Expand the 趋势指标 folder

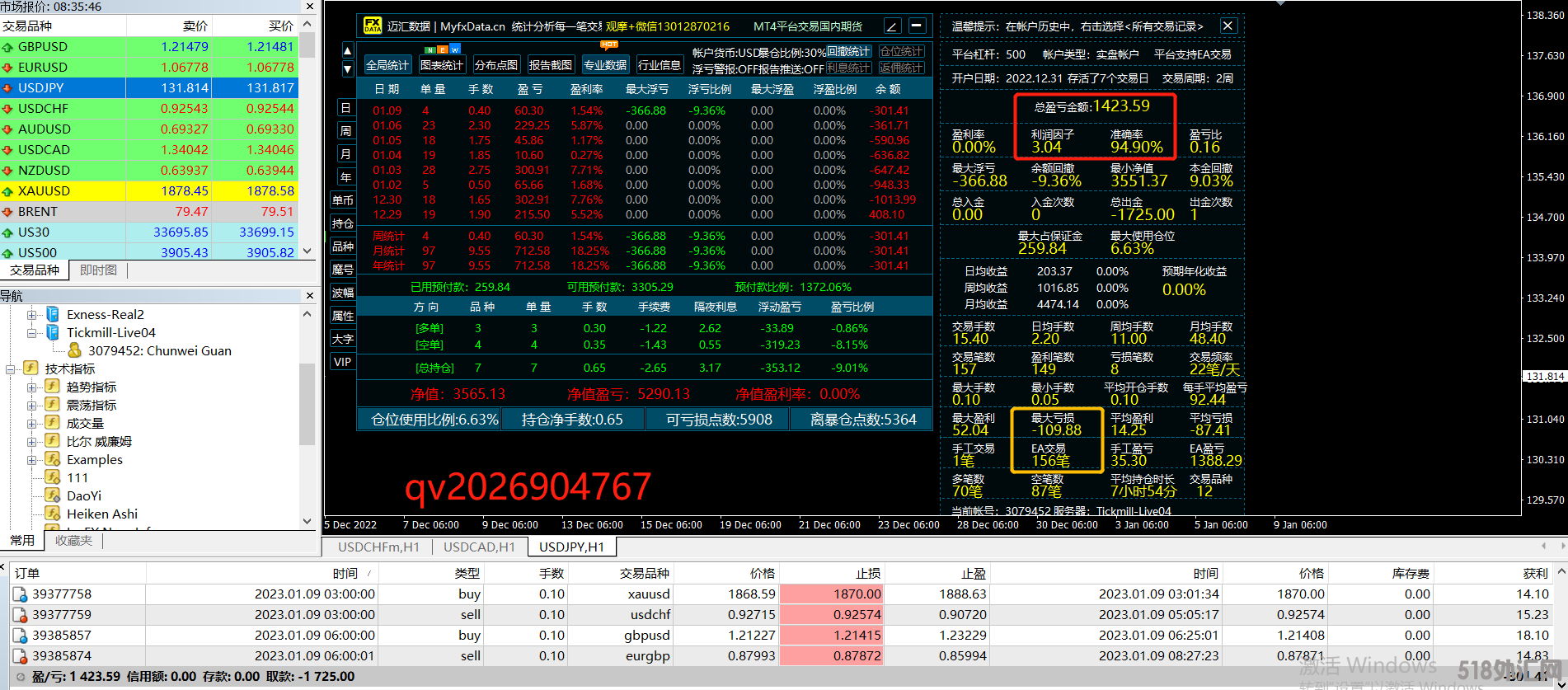31,387
